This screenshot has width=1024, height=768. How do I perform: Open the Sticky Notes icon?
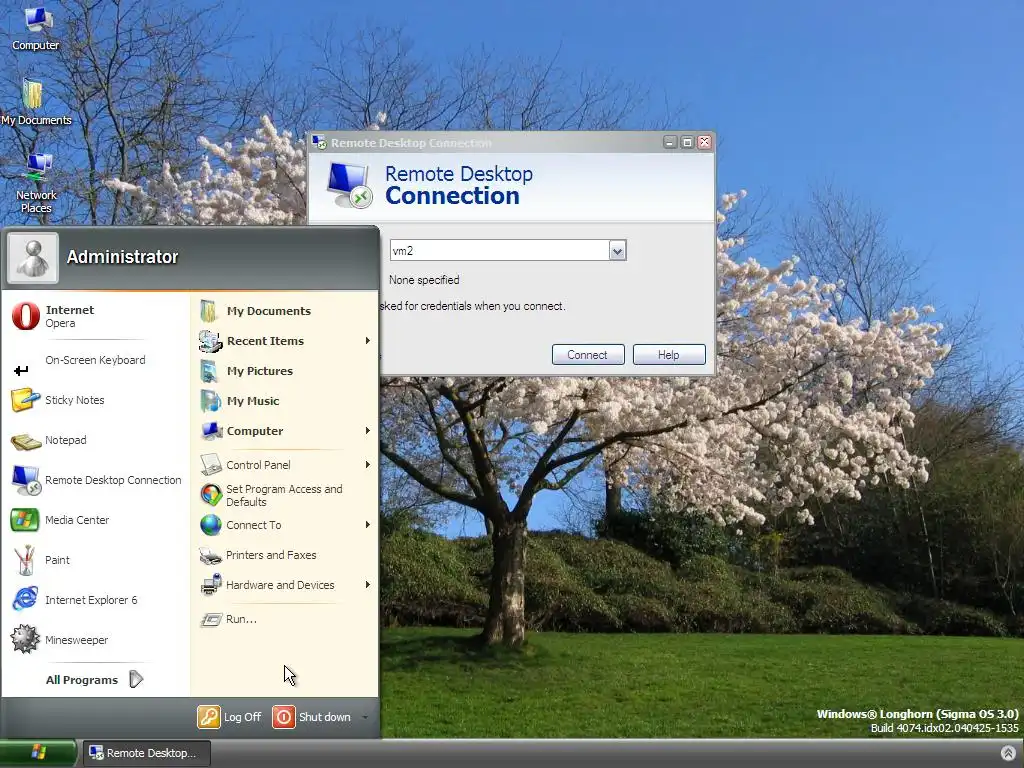(x=25, y=400)
